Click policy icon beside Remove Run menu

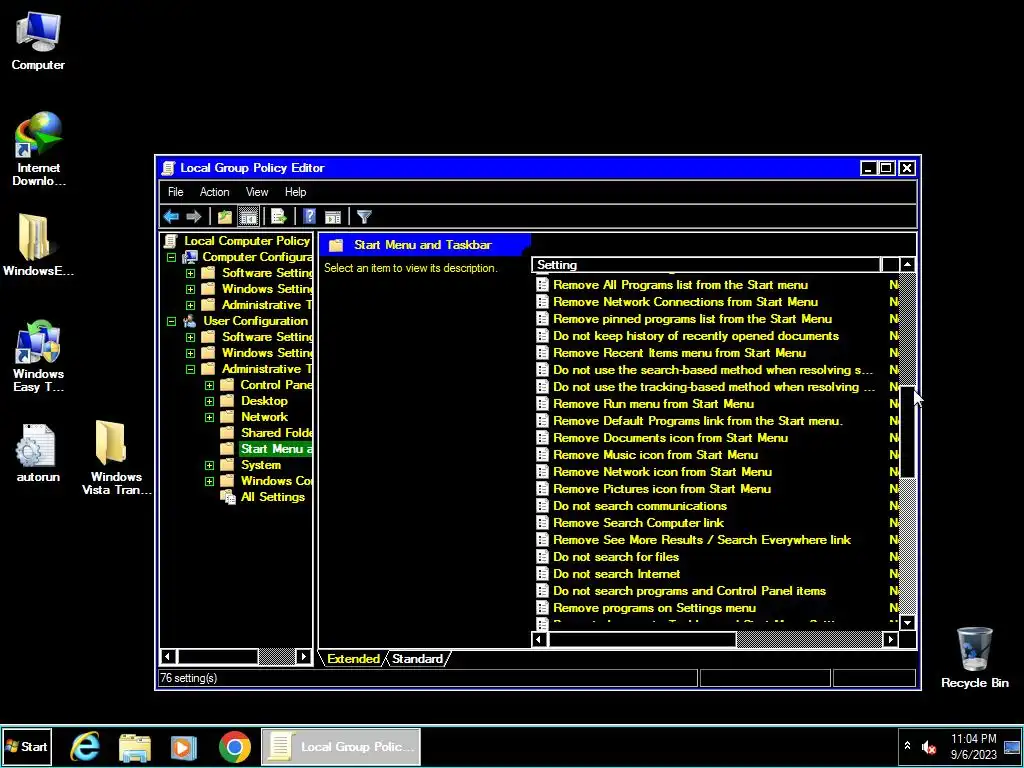coord(542,404)
